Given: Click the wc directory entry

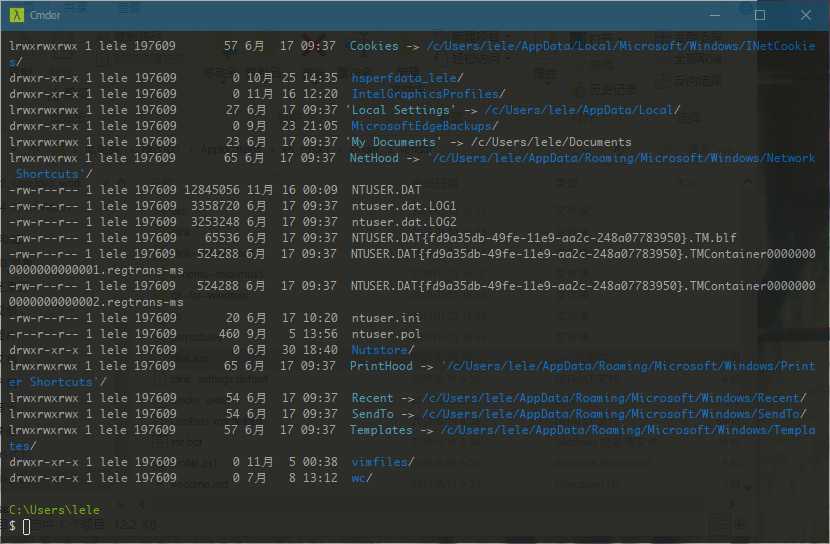Looking at the screenshot, I should 362,478.
